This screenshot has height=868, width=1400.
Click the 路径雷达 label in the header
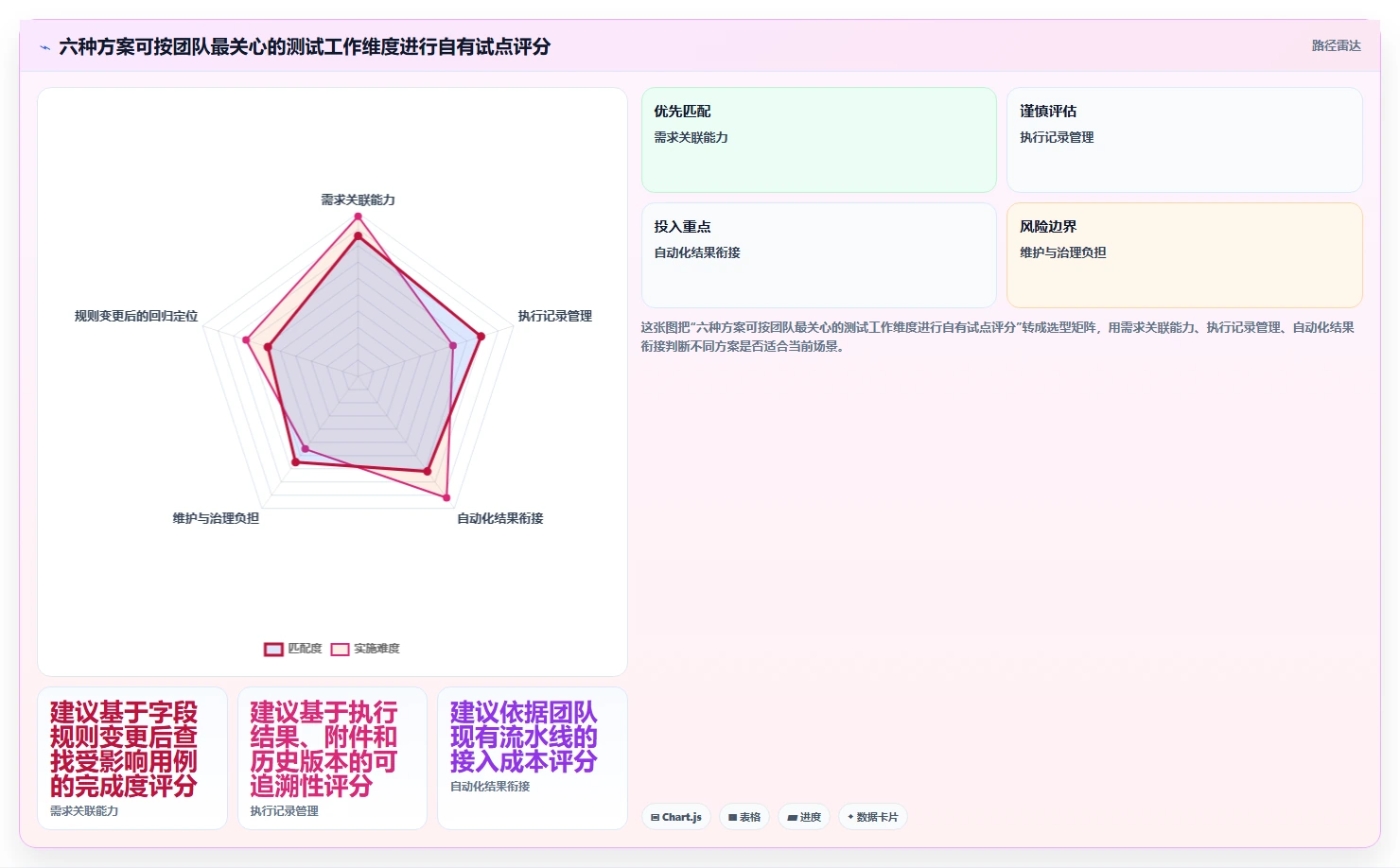(1336, 45)
